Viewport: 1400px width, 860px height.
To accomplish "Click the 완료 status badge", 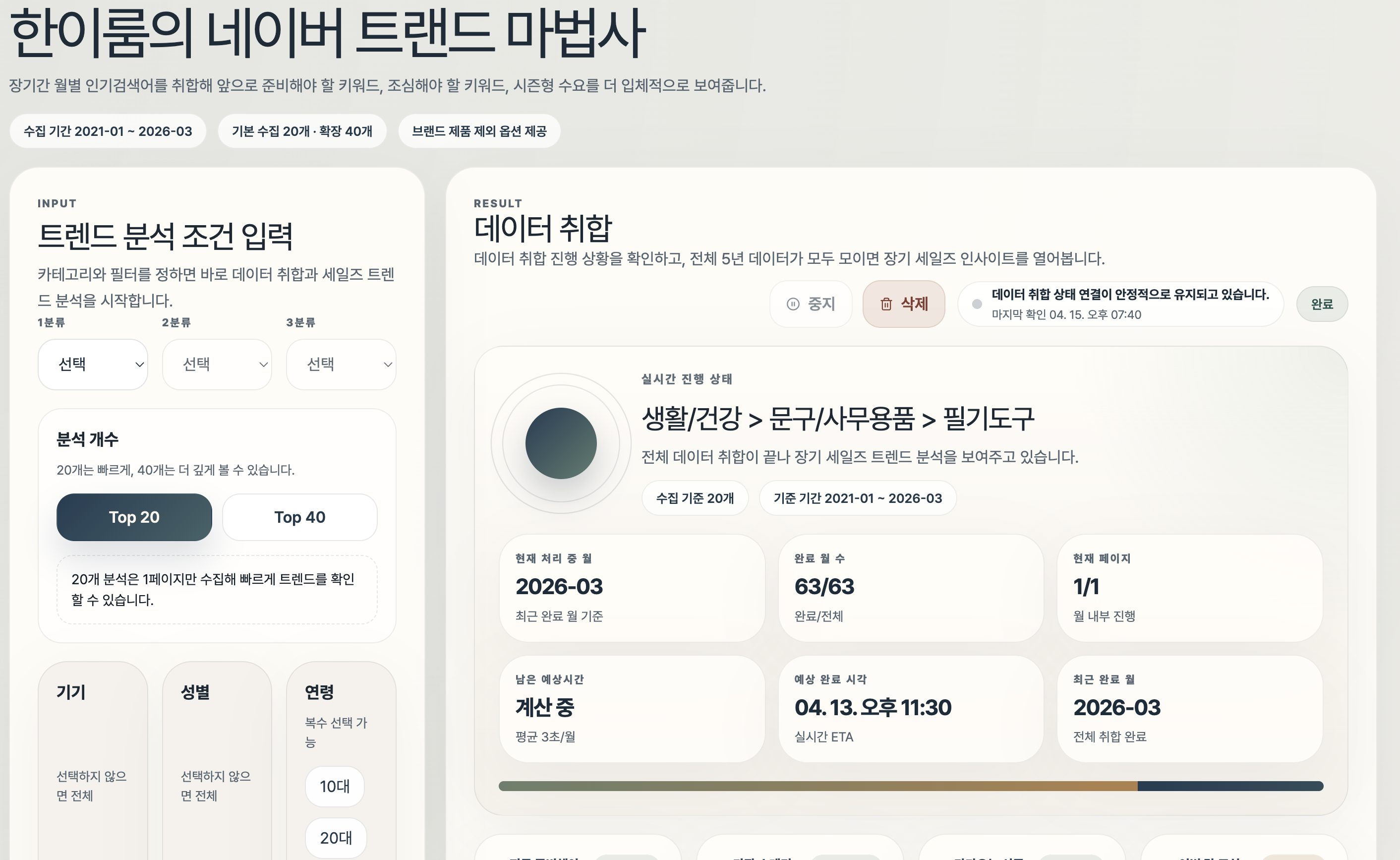I will click(1322, 305).
